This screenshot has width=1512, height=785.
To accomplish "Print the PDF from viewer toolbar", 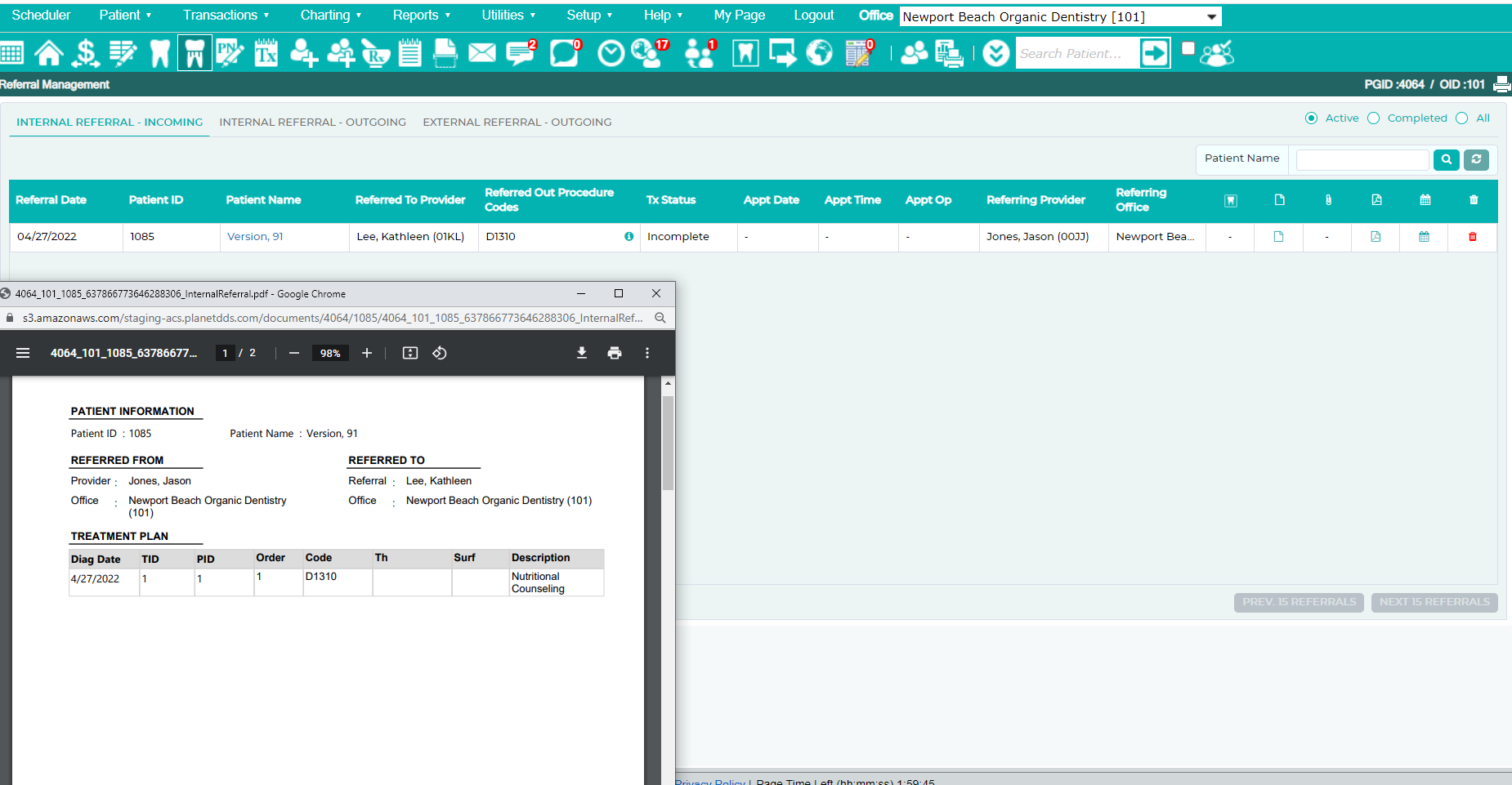I will tap(615, 353).
